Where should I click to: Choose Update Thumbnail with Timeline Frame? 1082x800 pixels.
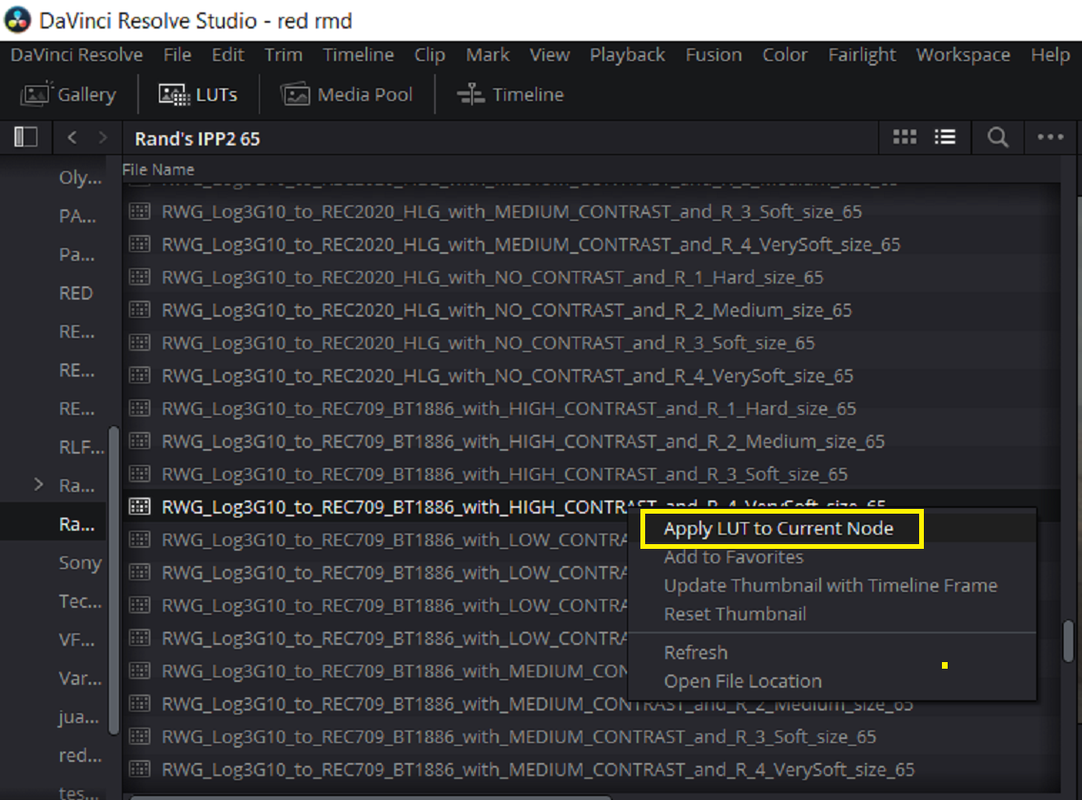coord(830,585)
